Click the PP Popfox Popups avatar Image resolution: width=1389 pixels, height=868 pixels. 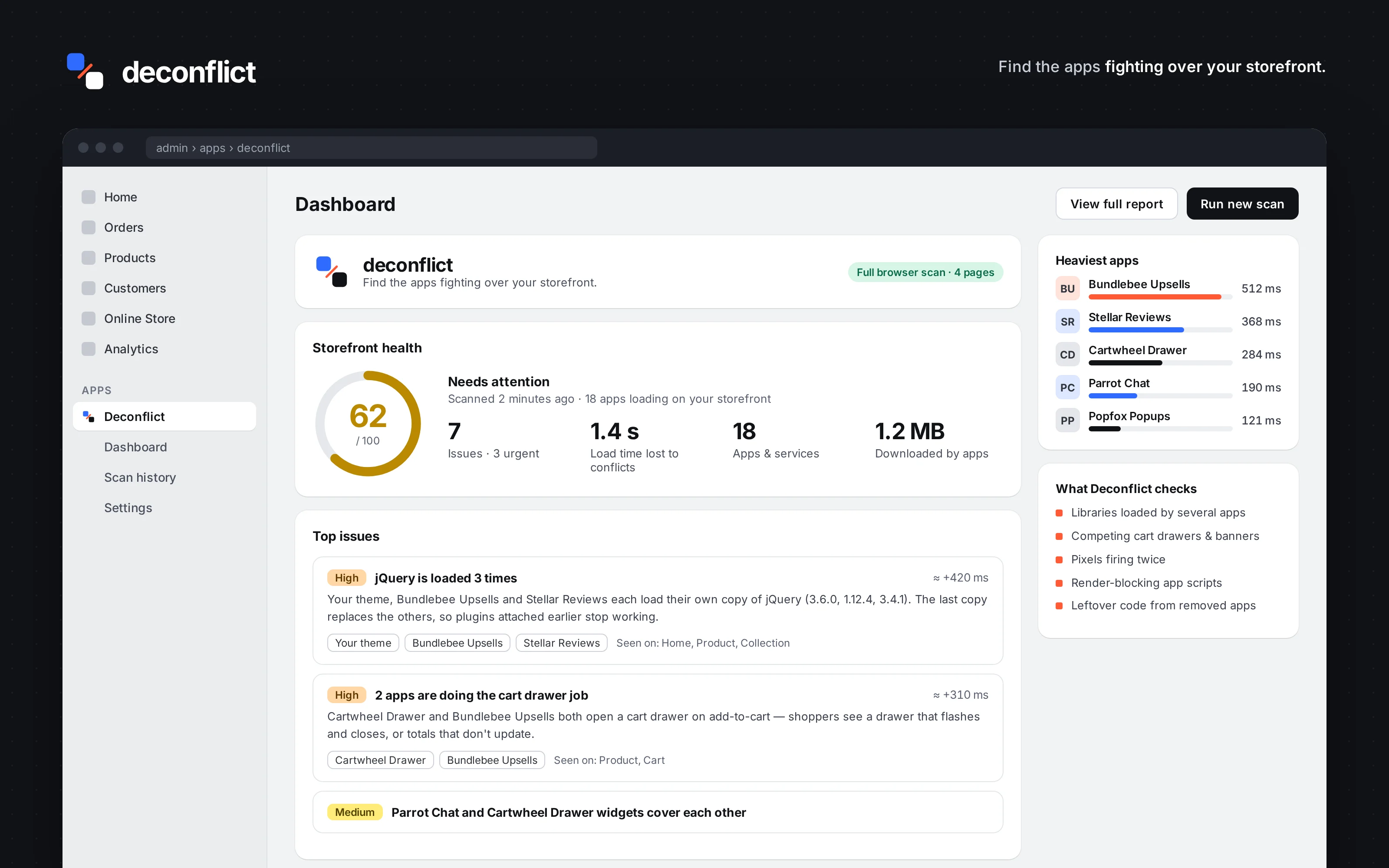tap(1067, 420)
